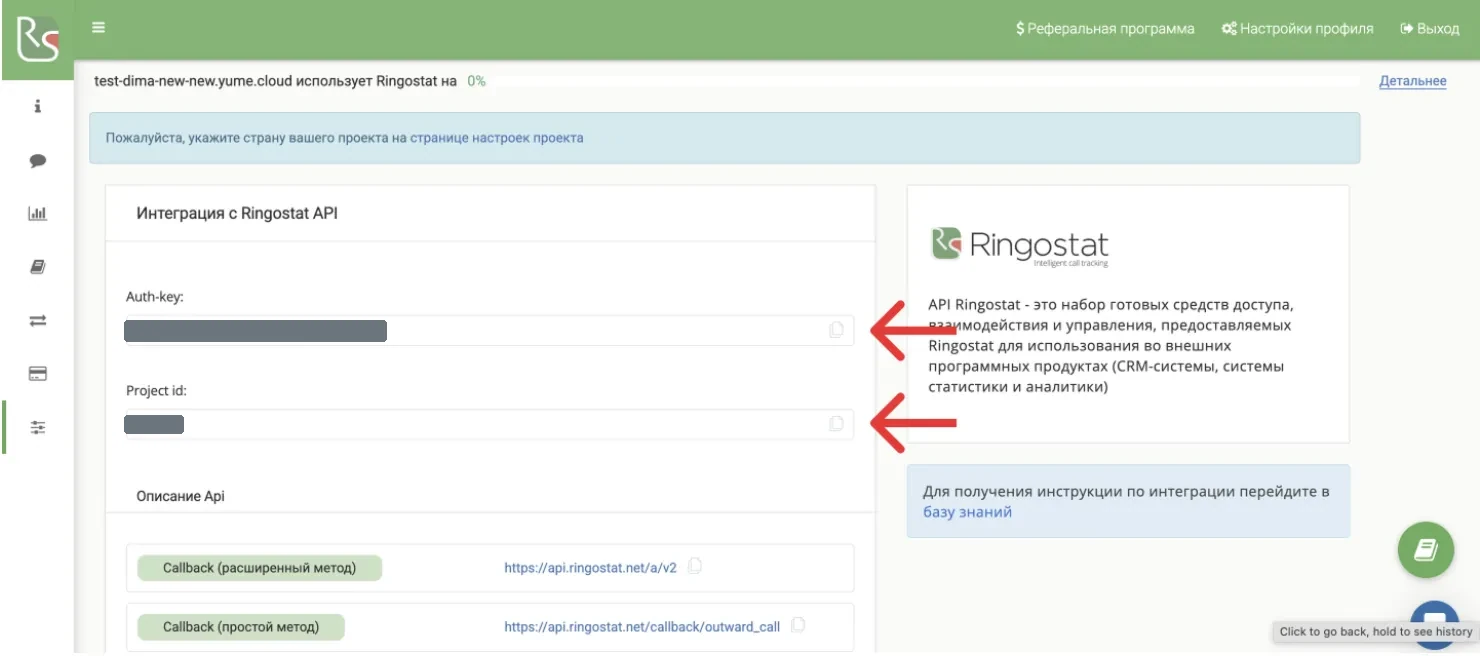Copy the Auth-key using the copy icon

coord(836,330)
